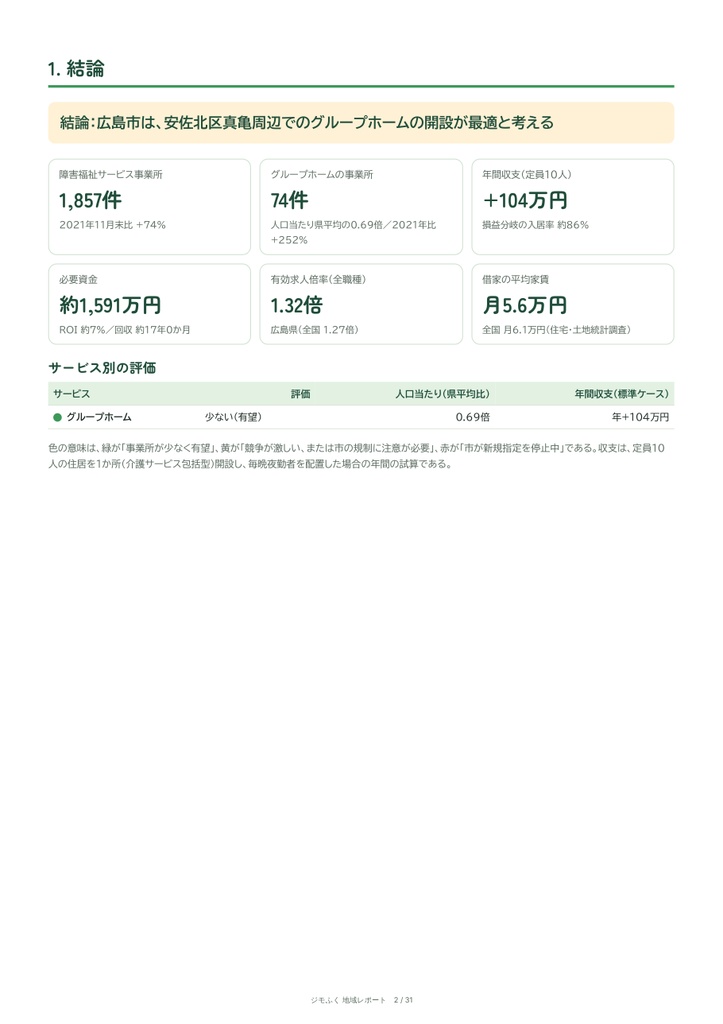The width and height of the screenshot is (723, 1024).
Task: Select the value '1.32倍'
Action: (297, 305)
